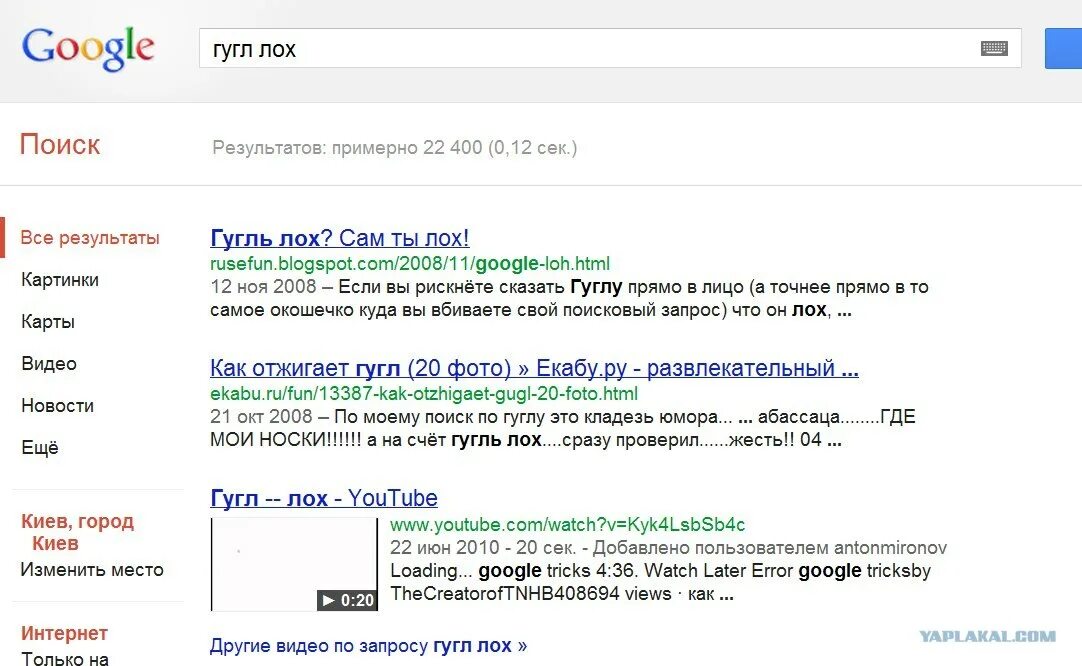Click the Google logo
The height and width of the screenshot is (666, 1082).
pyautogui.click(x=88, y=47)
